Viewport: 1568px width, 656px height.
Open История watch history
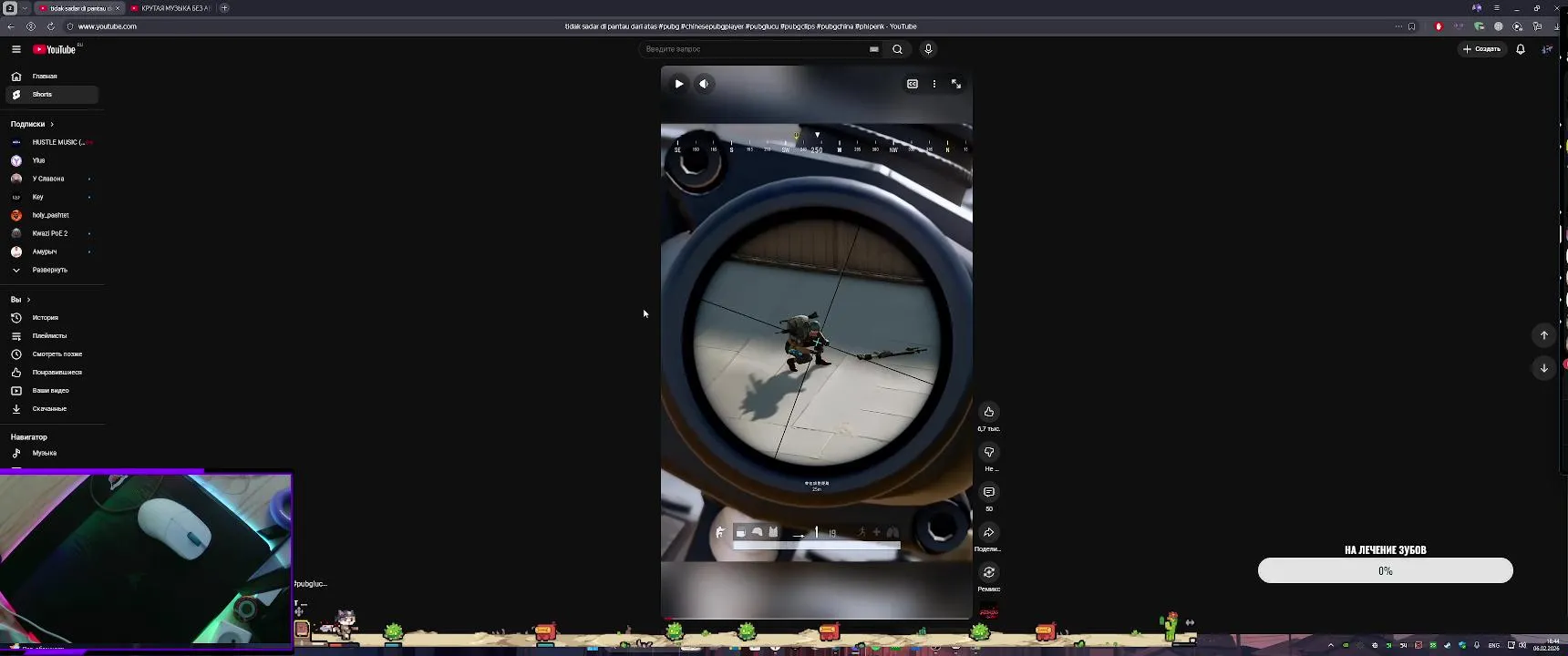[x=52, y=318]
